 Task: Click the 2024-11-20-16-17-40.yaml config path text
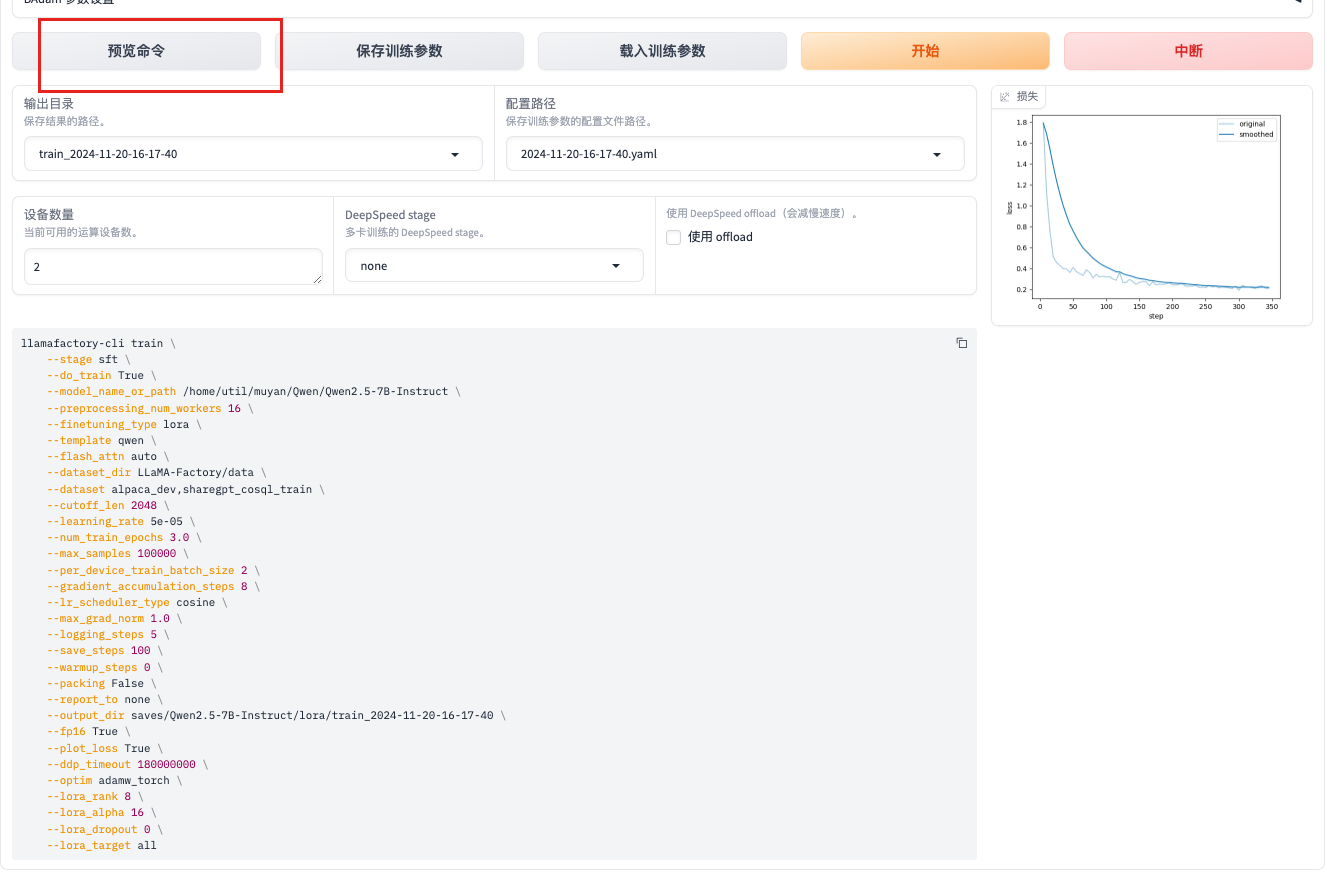tap(589, 154)
